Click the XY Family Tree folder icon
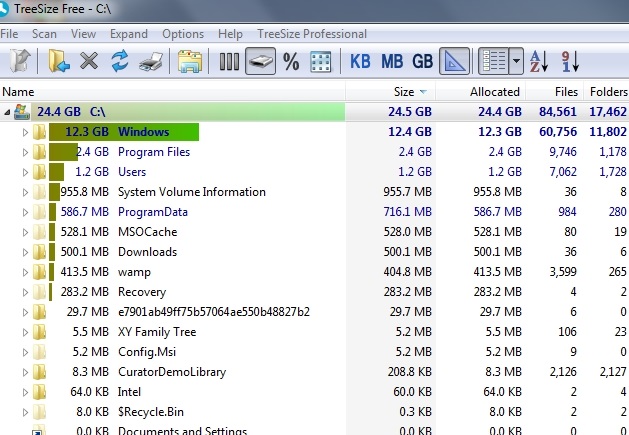 point(39,332)
